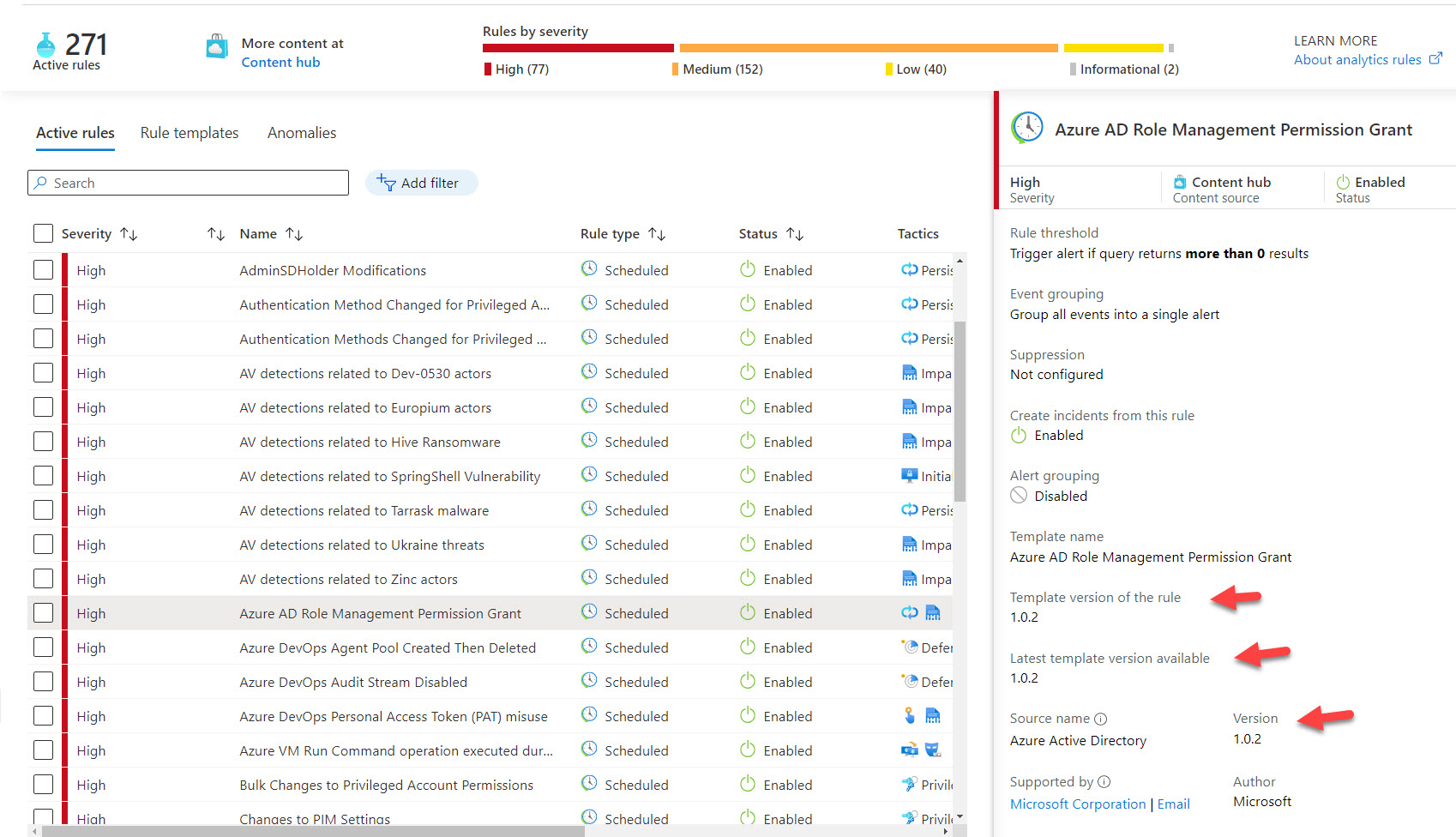Open the Anomalies tab
This screenshot has width=1456, height=837.
302,133
